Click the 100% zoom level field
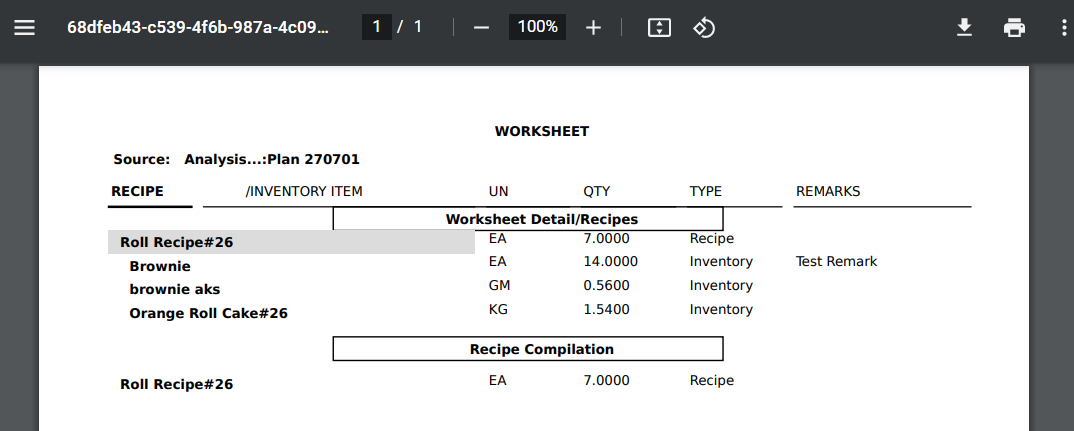Image resolution: width=1074 pixels, height=431 pixels. [x=537, y=27]
